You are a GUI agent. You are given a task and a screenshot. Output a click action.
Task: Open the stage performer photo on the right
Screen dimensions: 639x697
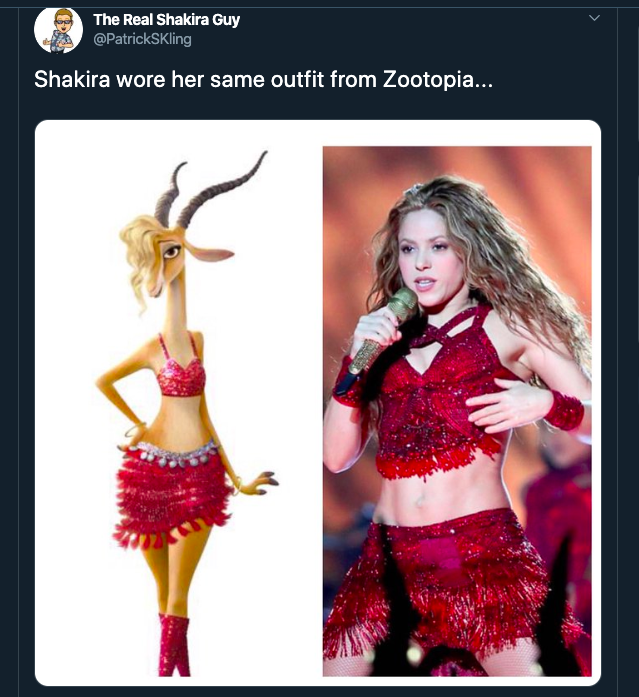pos(457,411)
